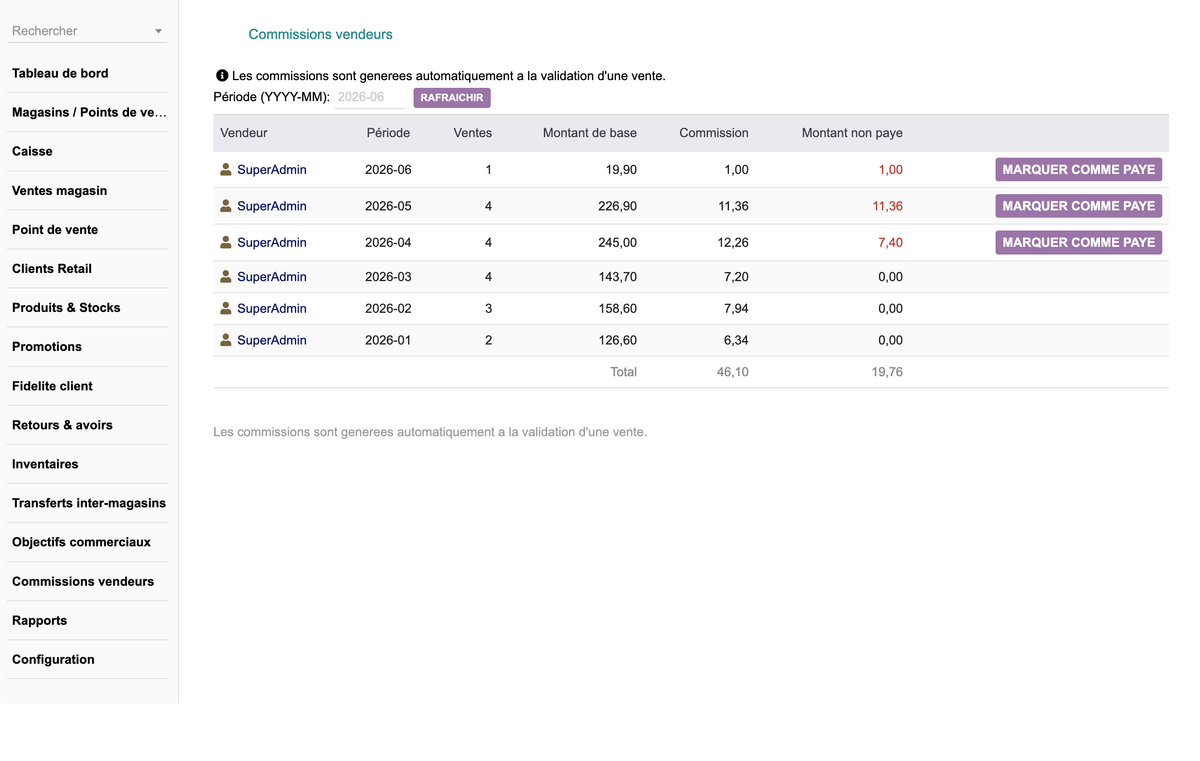Click total unpaid 19,76

pos(887,372)
